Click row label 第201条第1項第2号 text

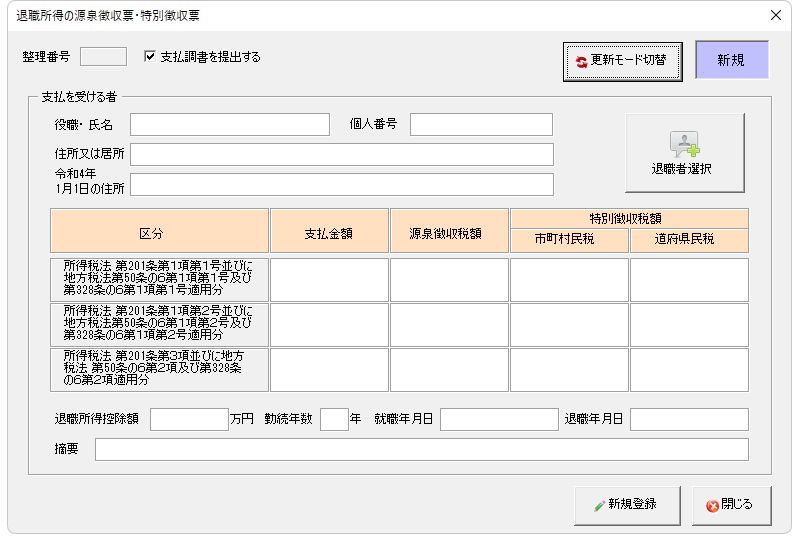[159, 325]
